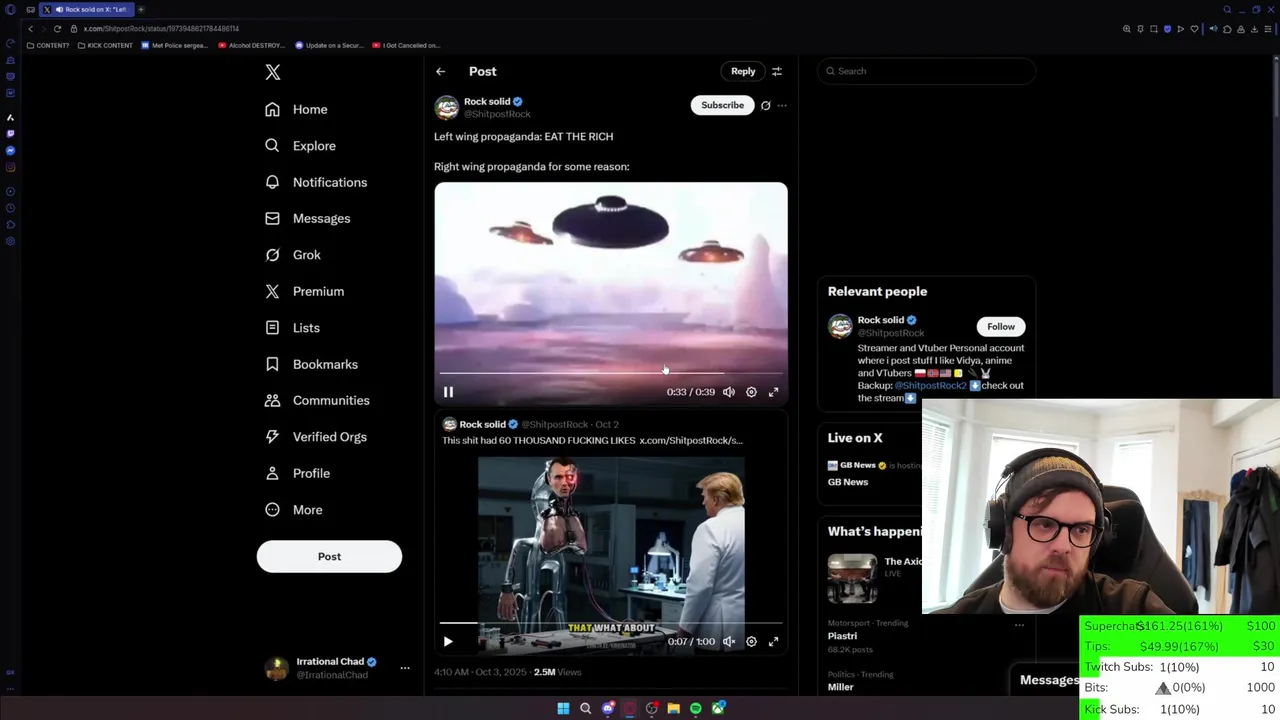Viewport: 1280px width, 720px height.
Task: Click the heart bookmark icon in the address bar
Action: point(1194,29)
